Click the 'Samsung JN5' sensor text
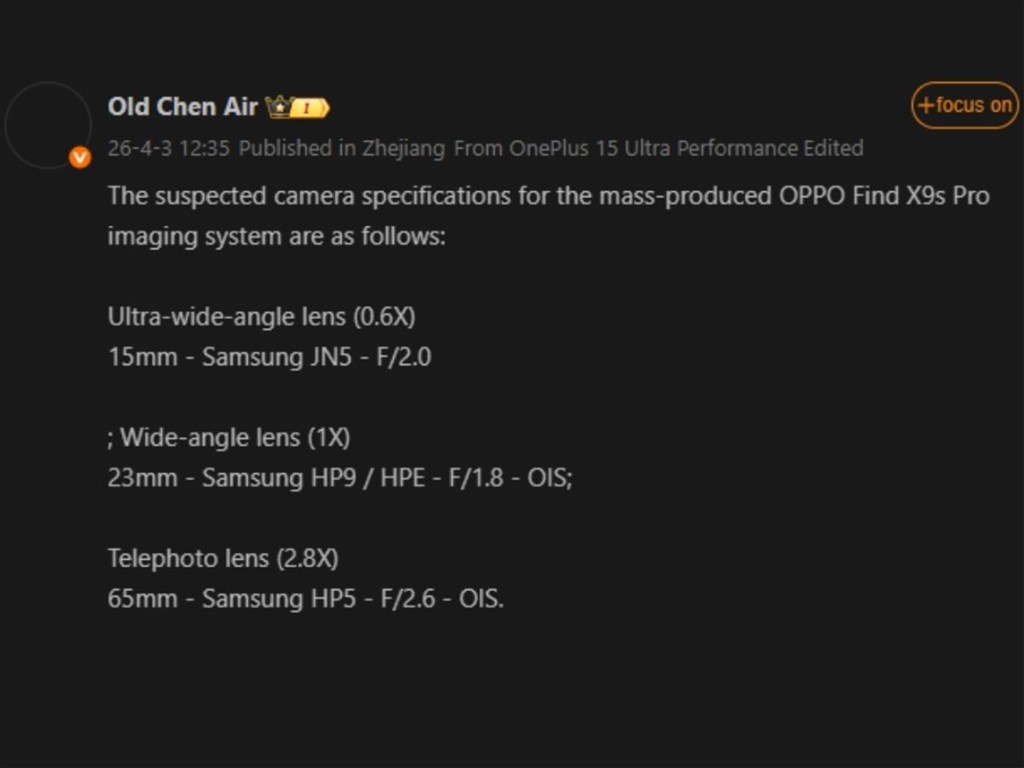The width and height of the screenshot is (1024, 768). [277, 356]
